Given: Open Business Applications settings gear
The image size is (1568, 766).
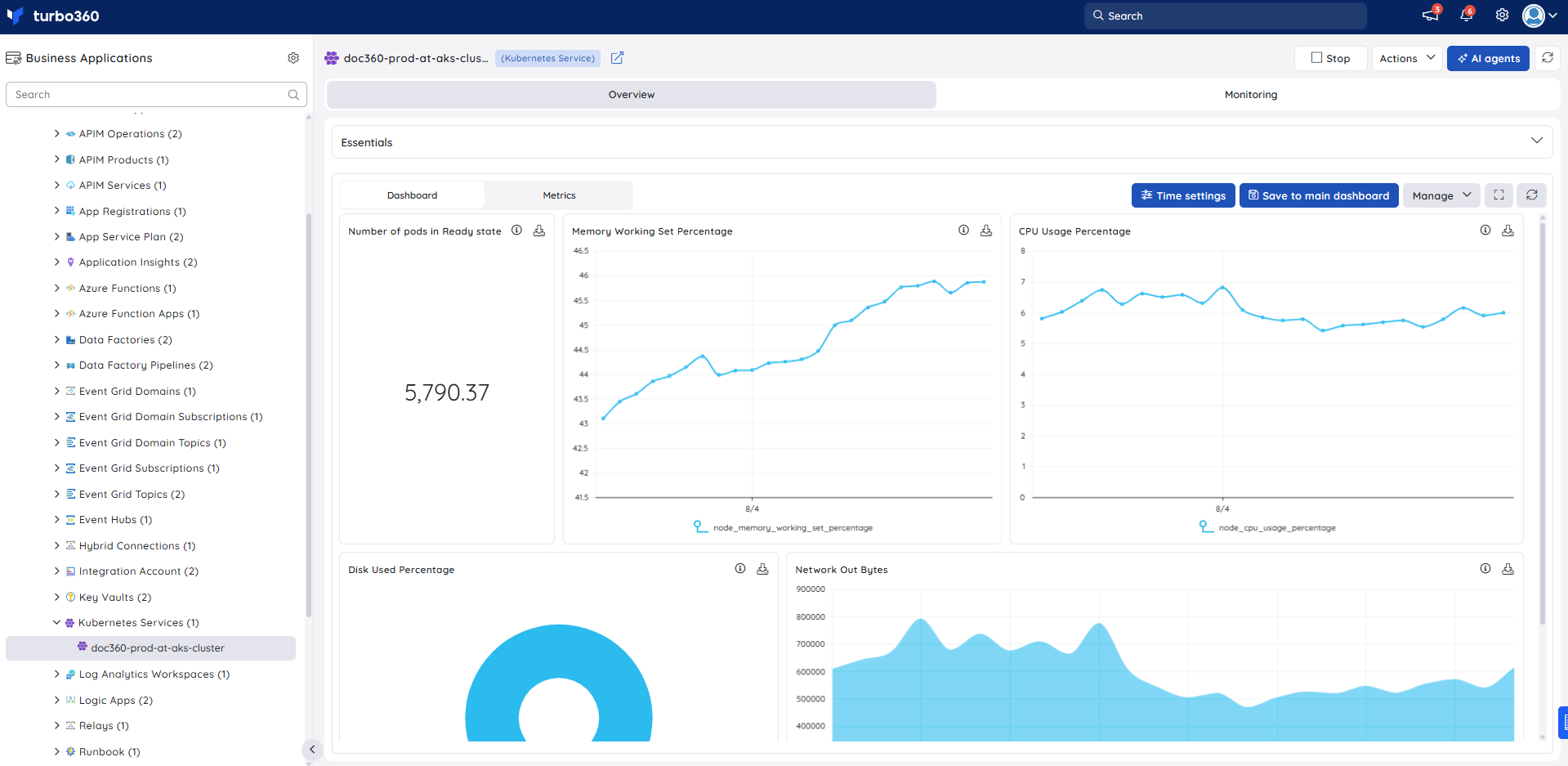Looking at the screenshot, I should [x=293, y=58].
